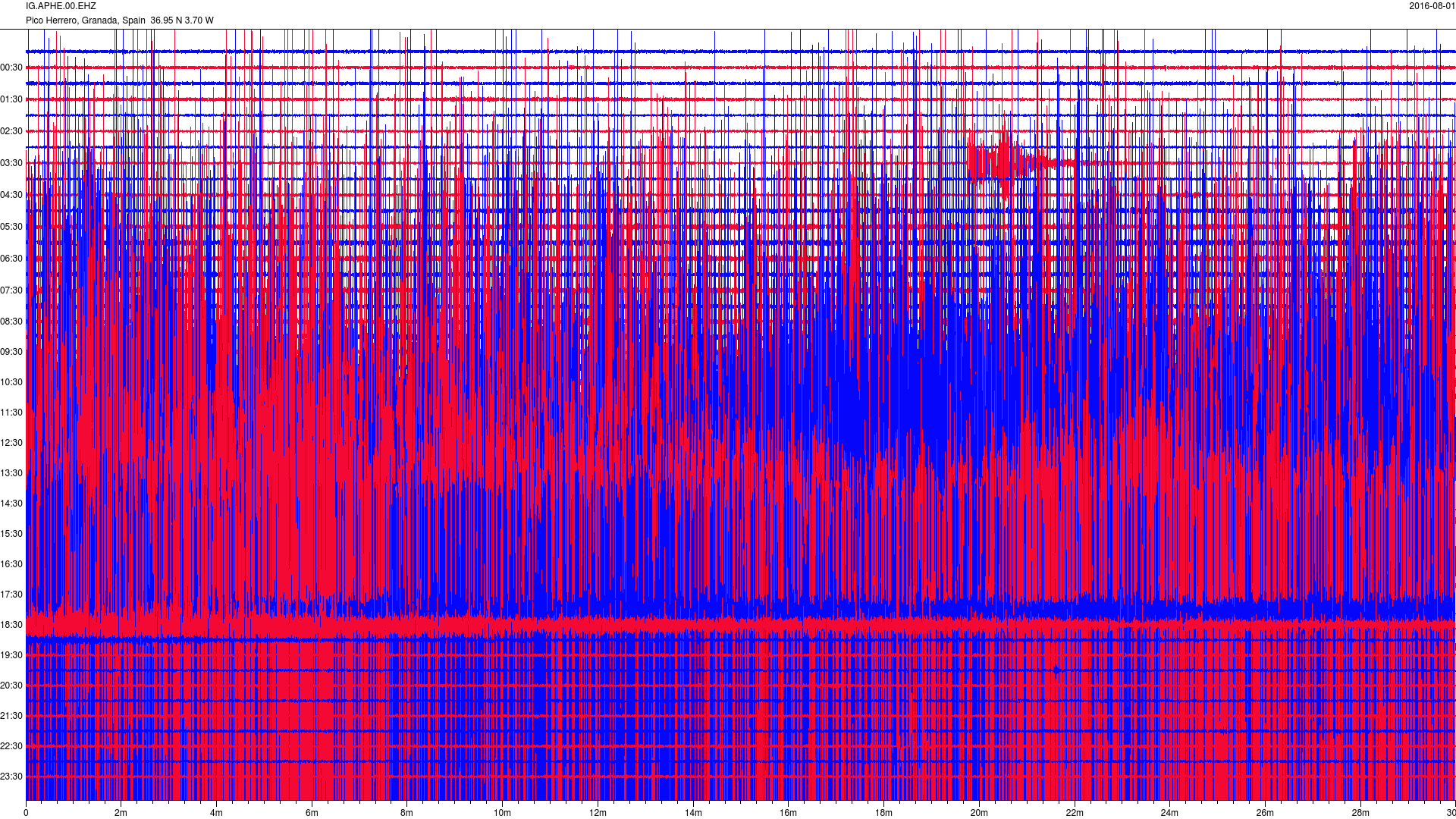Click the station code IG.APHE.00.EHZ
The width and height of the screenshot is (1456, 819).
pyautogui.click(x=61, y=6)
